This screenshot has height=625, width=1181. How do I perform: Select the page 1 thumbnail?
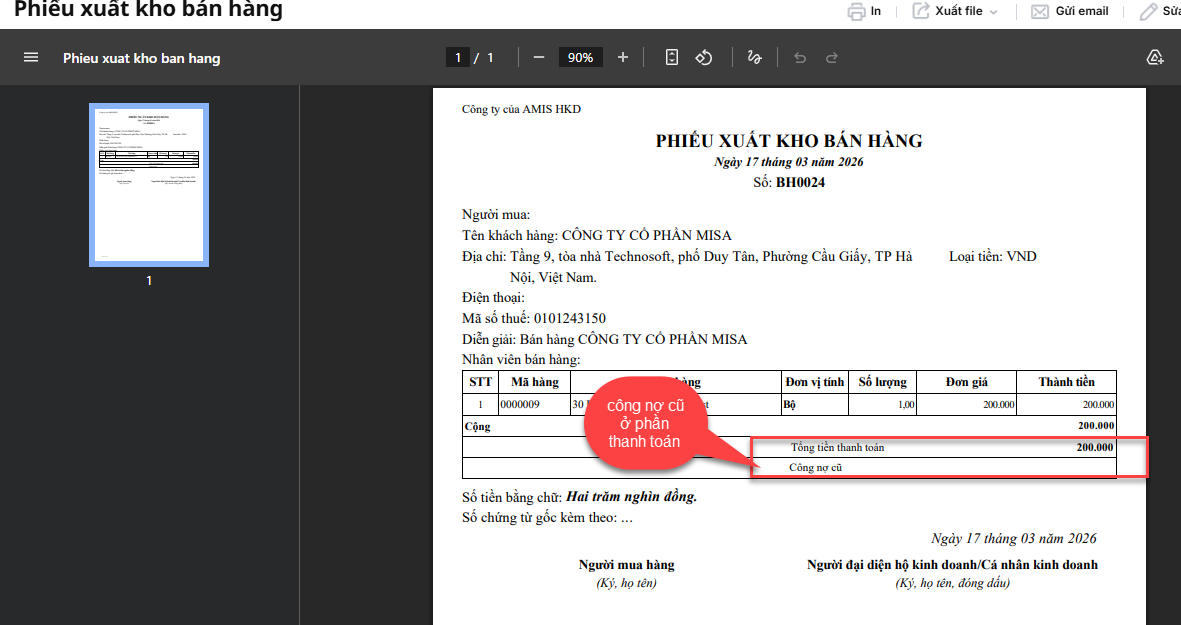point(149,185)
